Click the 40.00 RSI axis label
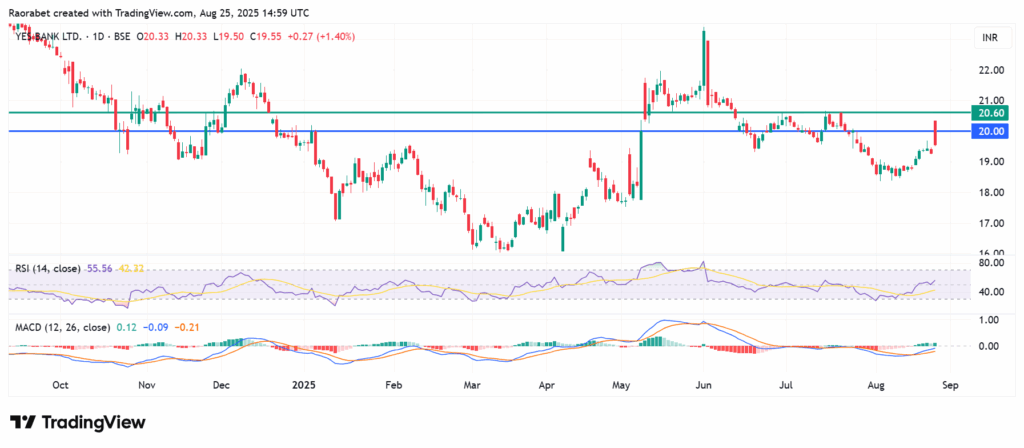 pyautogui.click(x=991, y=292)
